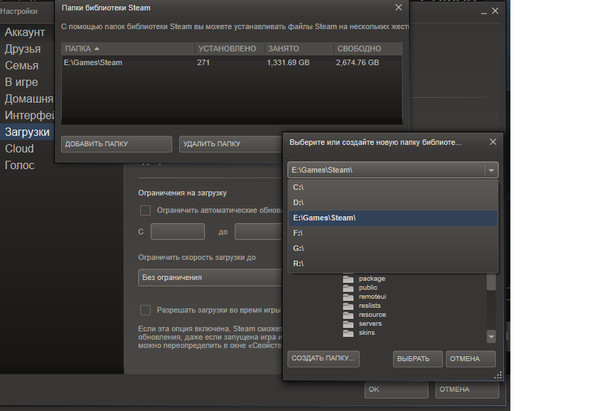Viewport: 600px width, 411px height.
Task: Click the servers folder name
Action: (x=370, y=324)
